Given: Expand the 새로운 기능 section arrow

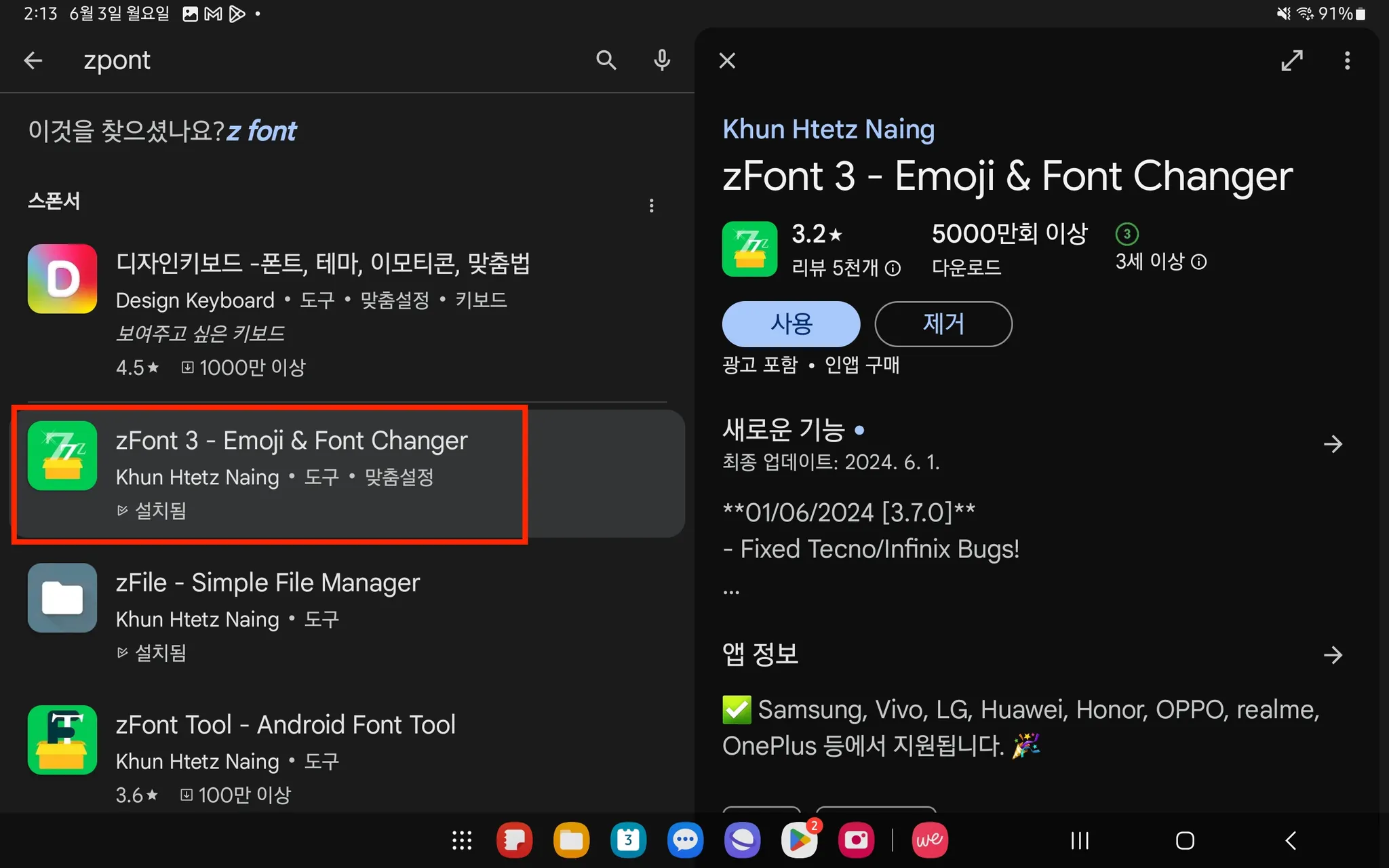Looking at the screenshot, I should click(1332, 444).
